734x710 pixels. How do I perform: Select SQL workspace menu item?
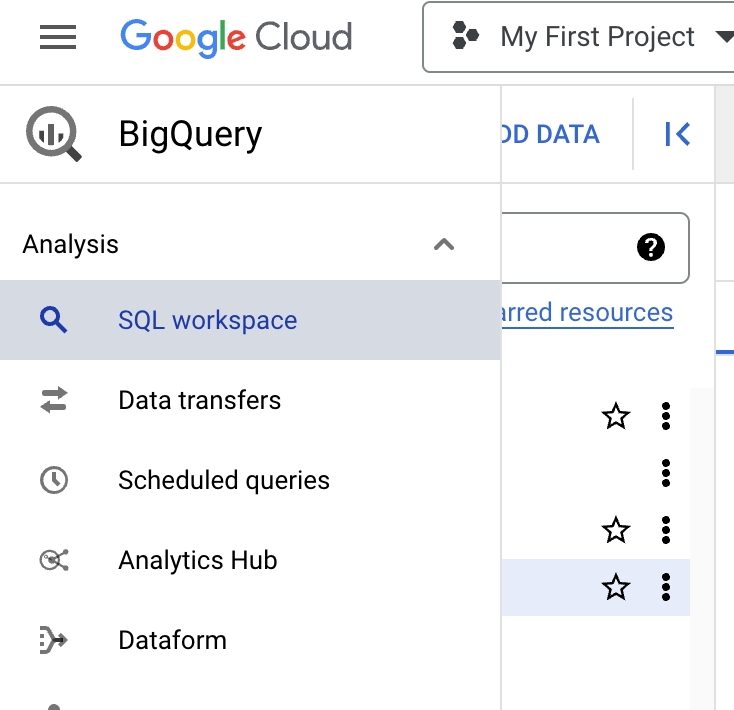pyautogui.click(x=207, y=321)
